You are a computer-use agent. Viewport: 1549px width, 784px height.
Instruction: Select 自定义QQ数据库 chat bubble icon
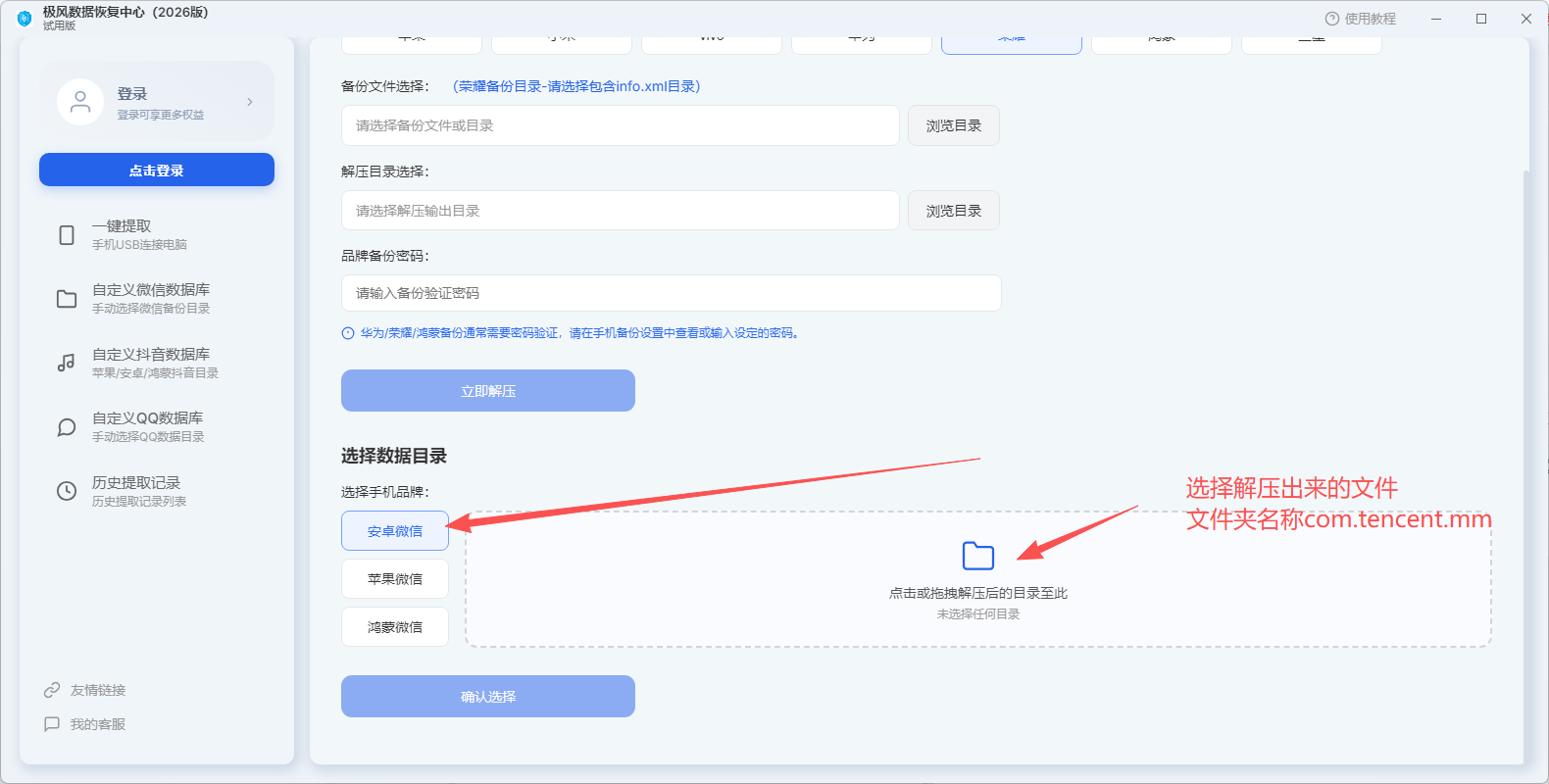[x=67, y=427]
